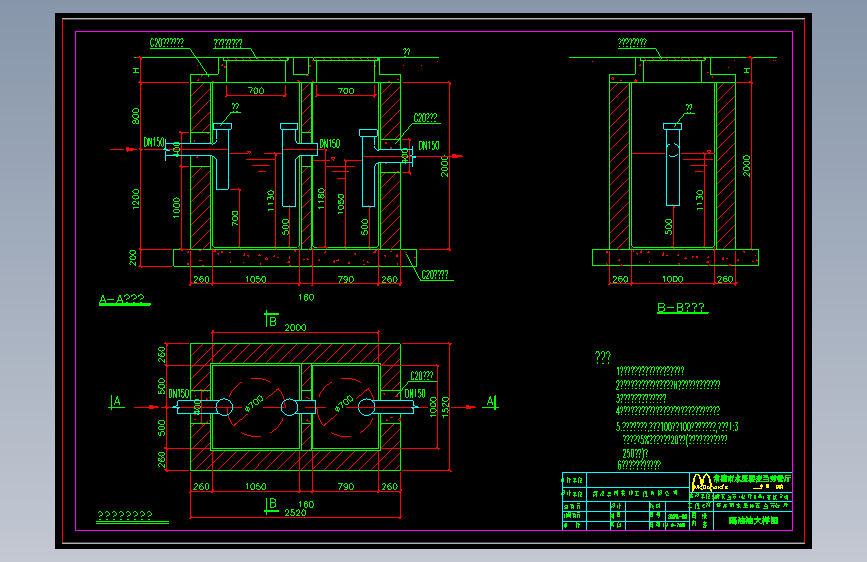This screenshot has height=562, width=867.
Task: Click section mark "B" above plan view
Action: (271, 320)
